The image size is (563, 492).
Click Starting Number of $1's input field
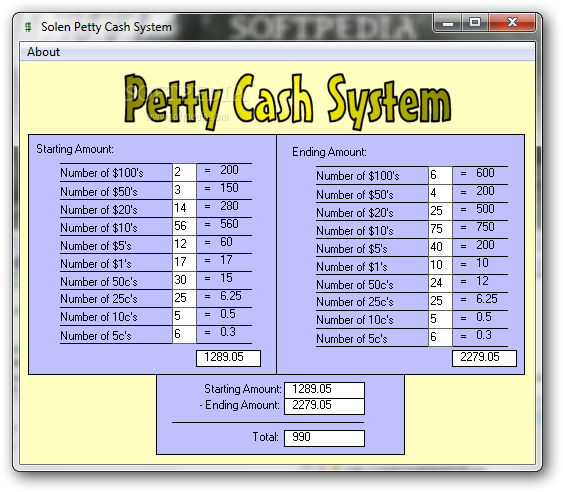(184, 262)
